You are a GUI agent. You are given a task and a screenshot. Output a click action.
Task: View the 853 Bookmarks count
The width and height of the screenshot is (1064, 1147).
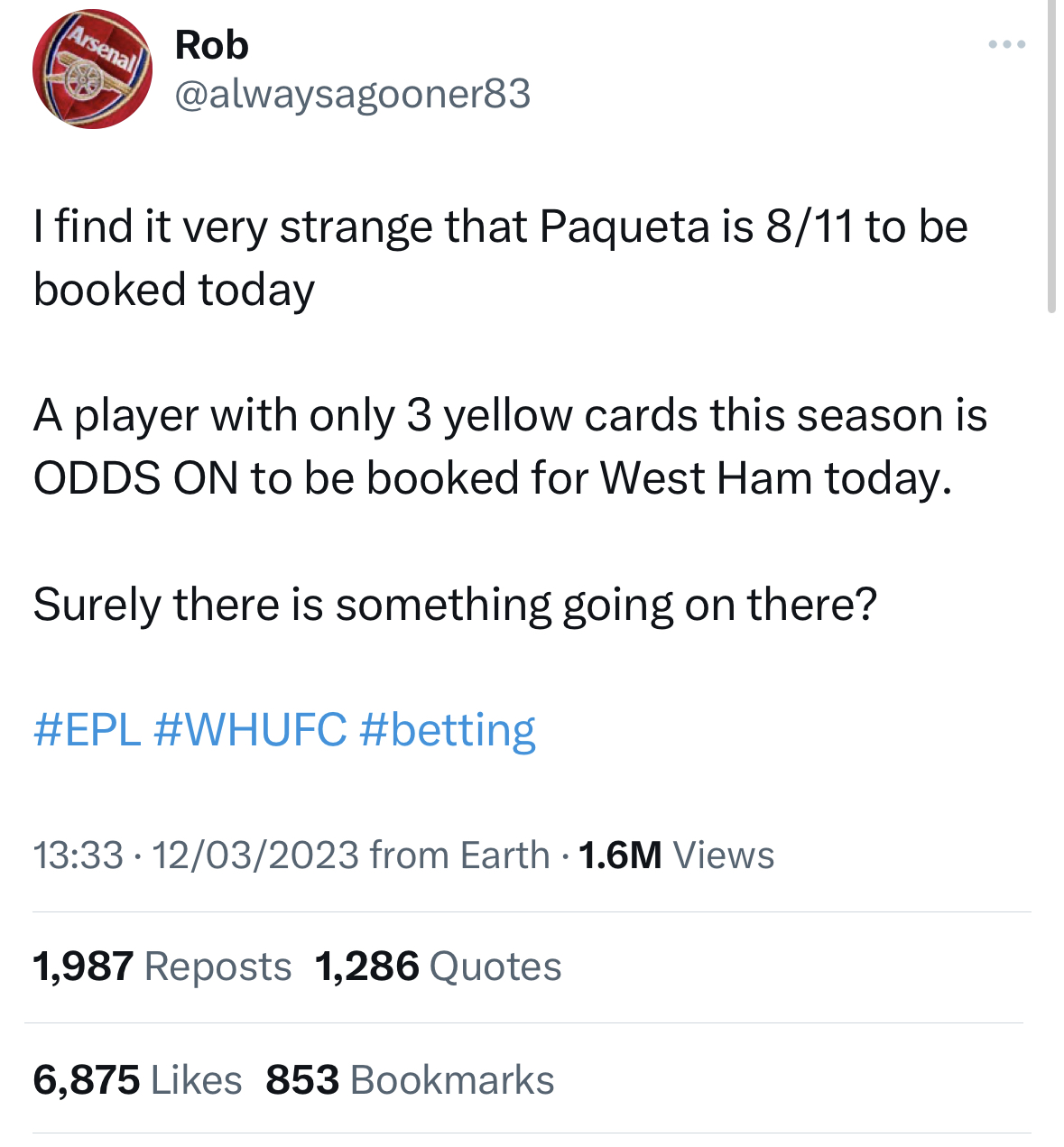[x=411, y=1079]
